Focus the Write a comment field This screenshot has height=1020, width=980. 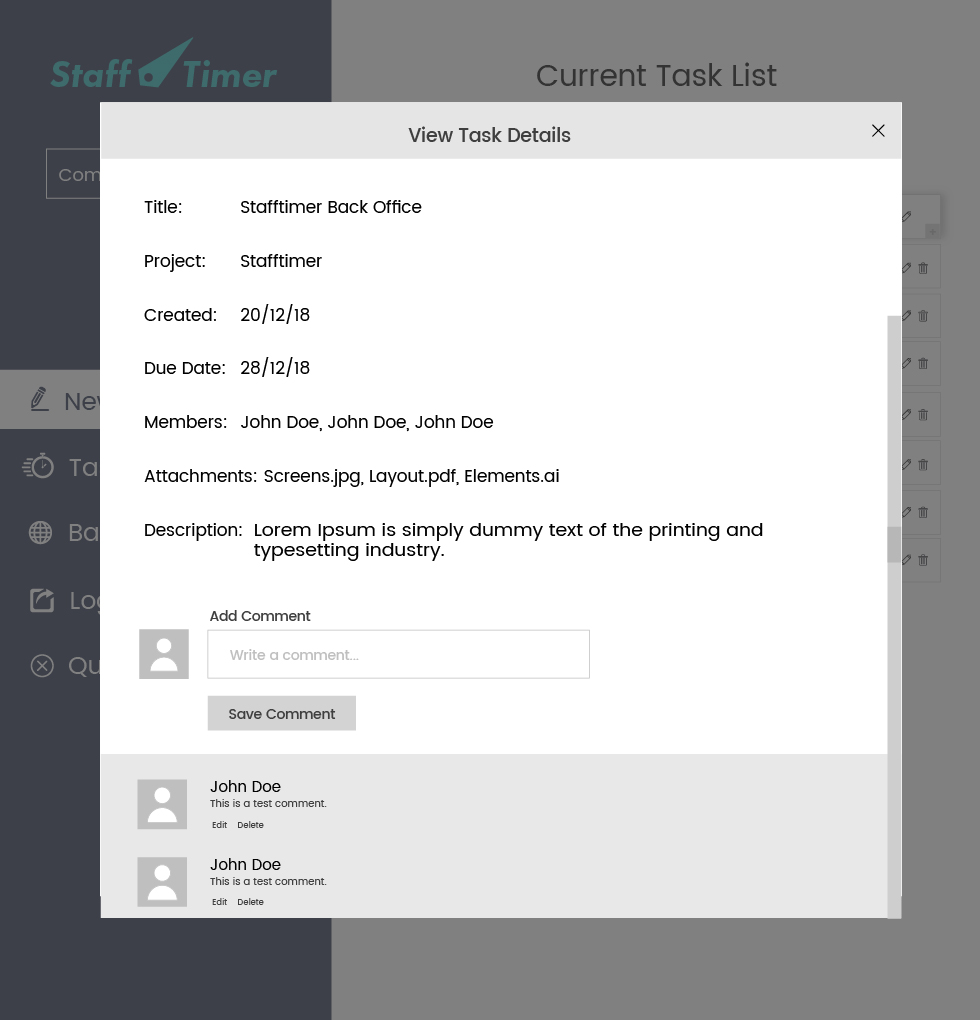tap(399, 654)
